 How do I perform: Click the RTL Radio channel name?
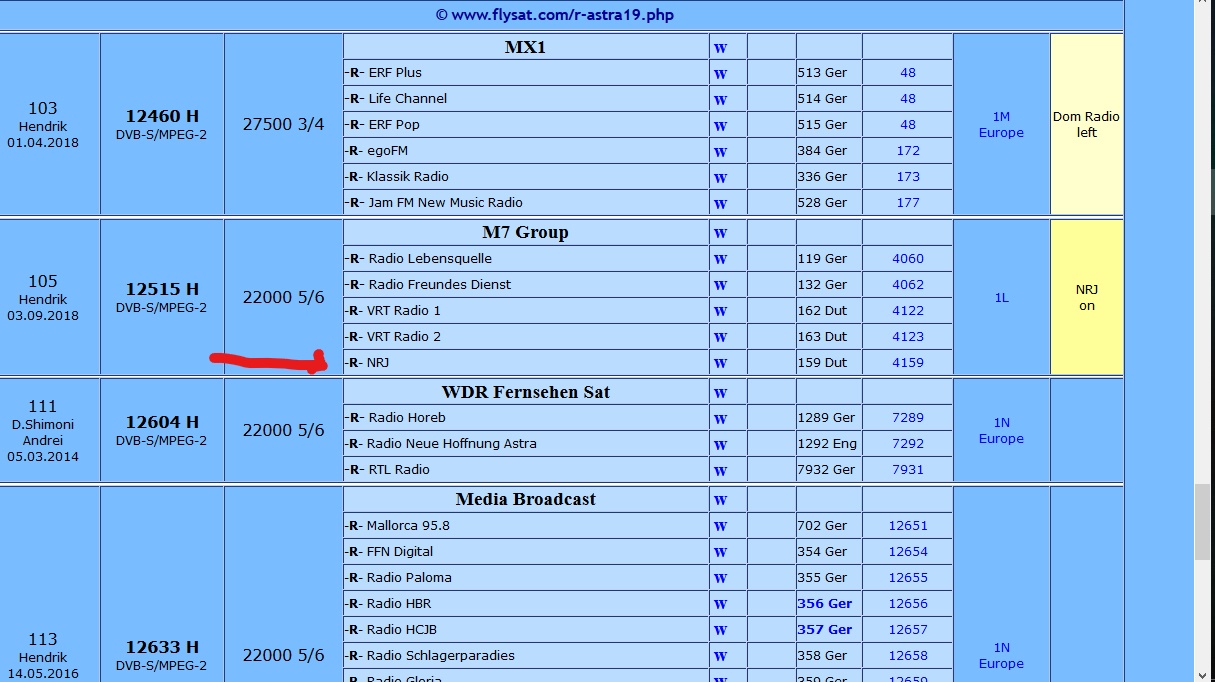[x=399, y=470]
